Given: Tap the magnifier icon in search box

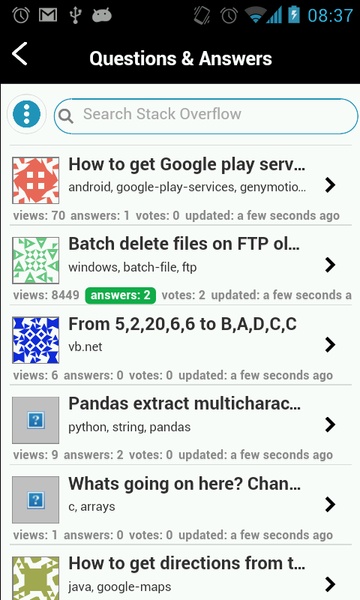Looking at the screenshot, I should 66,116.
